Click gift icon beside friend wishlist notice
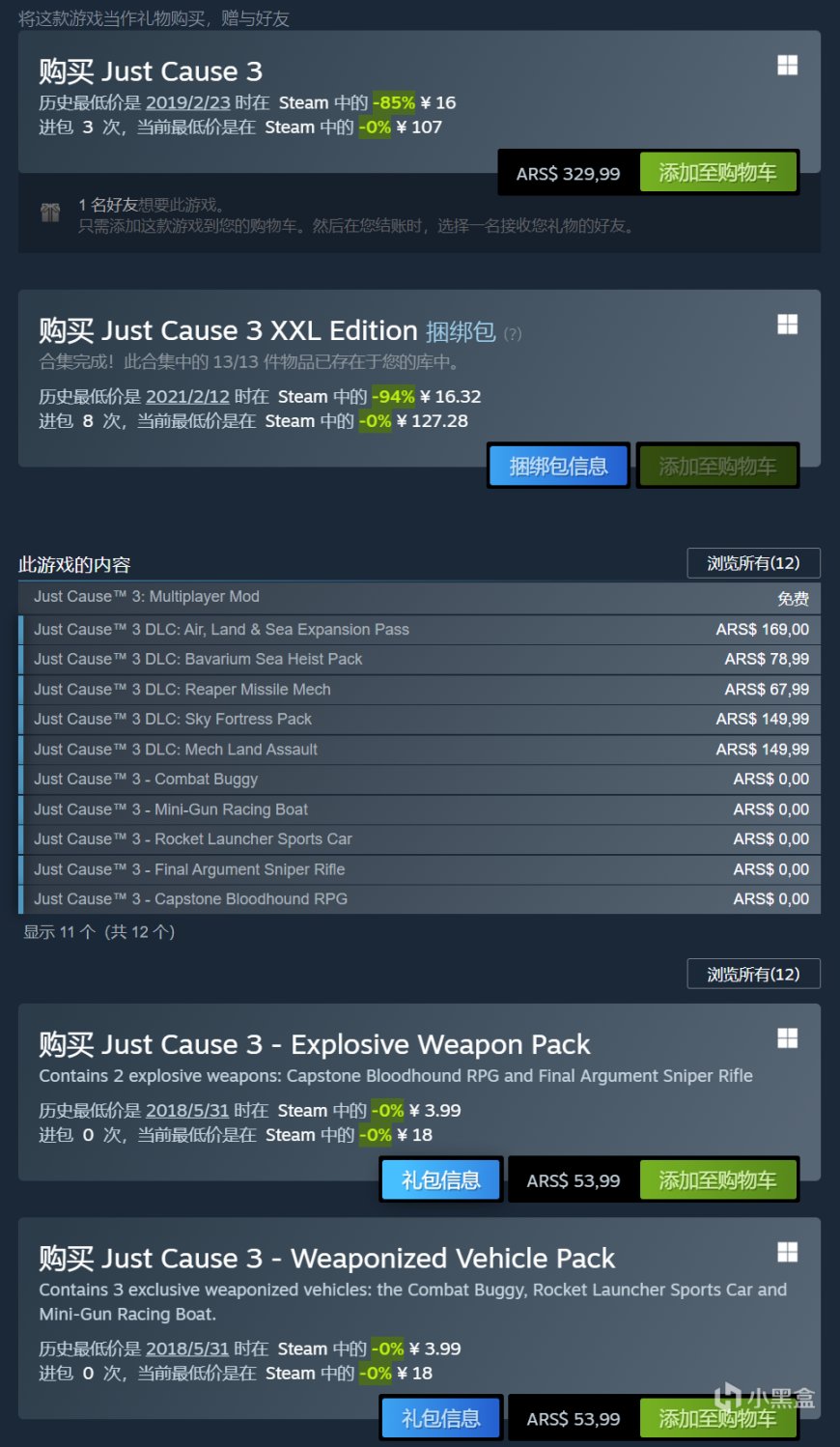The height and width of the screenshot is (1447, 840). click(x=50, y=213)
